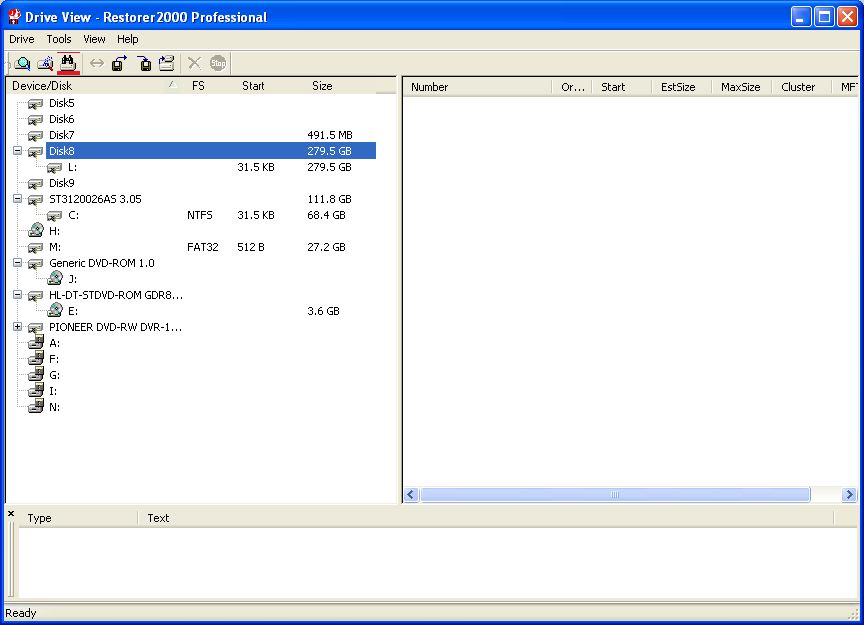Click the floppy icon with arrow pointing in
The image size is (864, 625).
[144, 63]
